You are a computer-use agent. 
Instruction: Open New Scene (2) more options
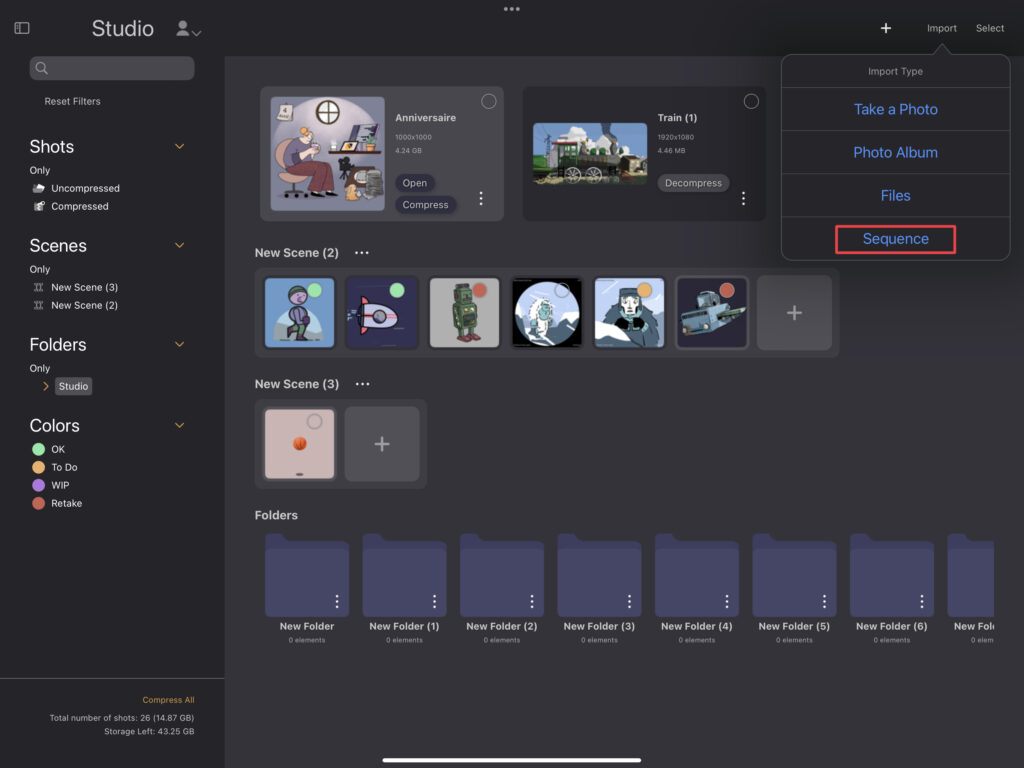click(362, 253)
